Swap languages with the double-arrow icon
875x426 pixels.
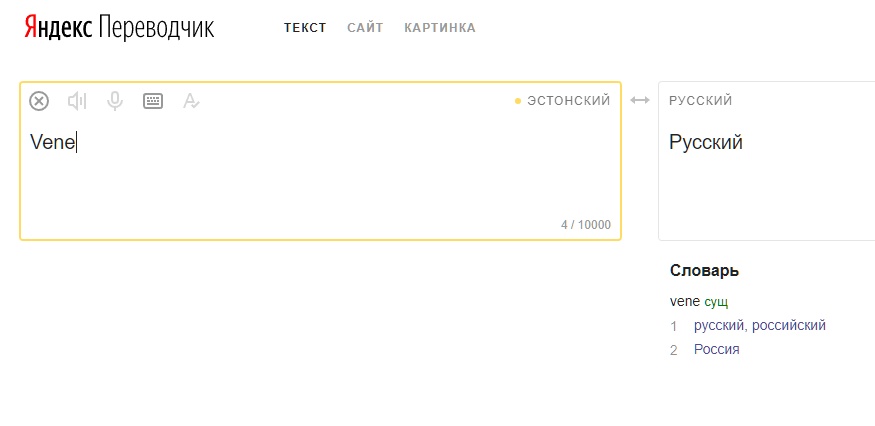[640, 100]
